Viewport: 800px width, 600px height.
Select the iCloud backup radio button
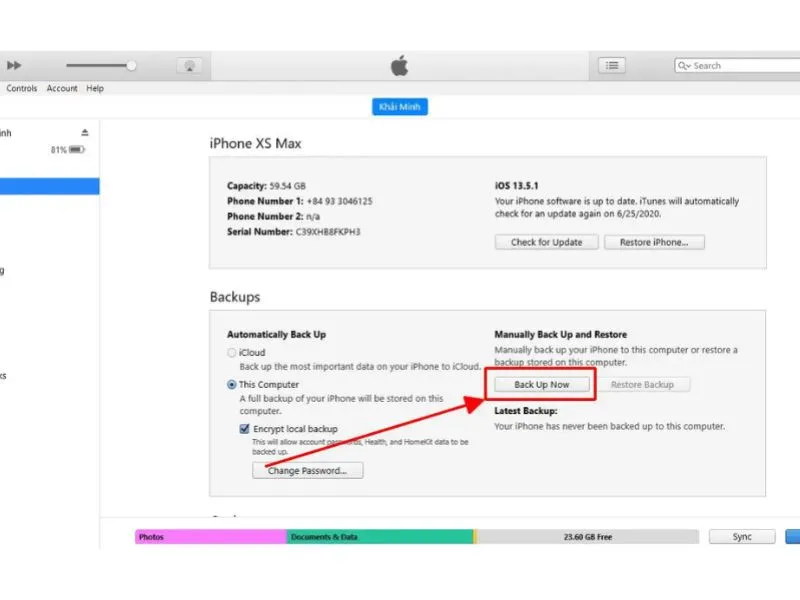point(232,353)
